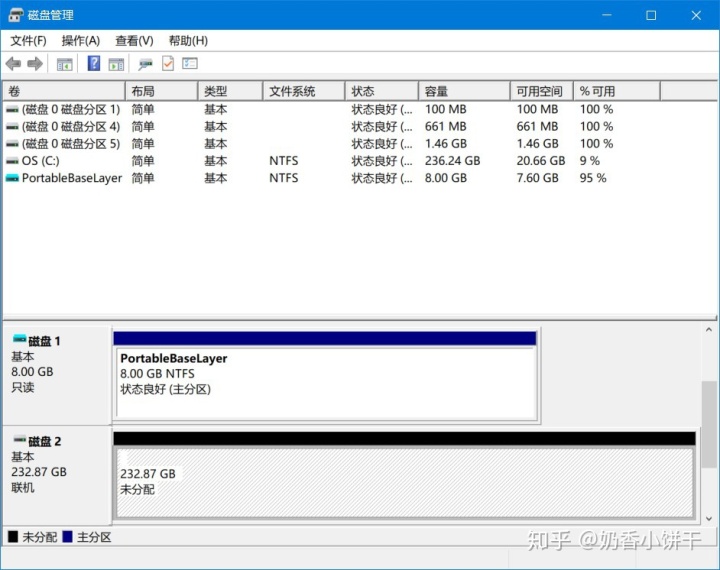Click the disk pane scroll down arrow
Viewport: 720px width, 570px height.
click(709, 519)
